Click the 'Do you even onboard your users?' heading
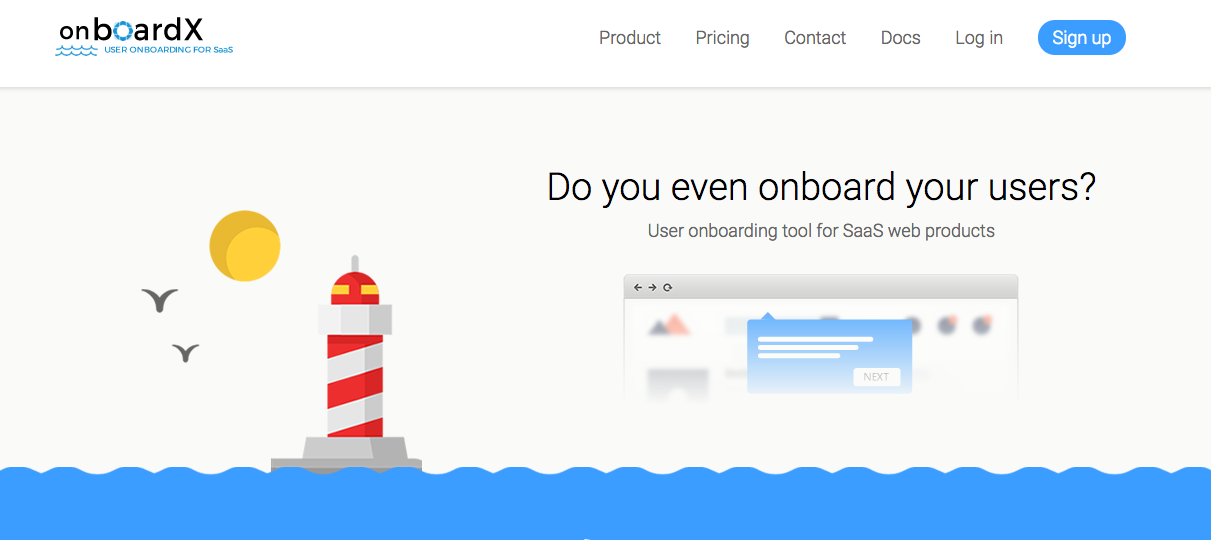This screenshot has width=1211, height=540. tap(821, 188)
